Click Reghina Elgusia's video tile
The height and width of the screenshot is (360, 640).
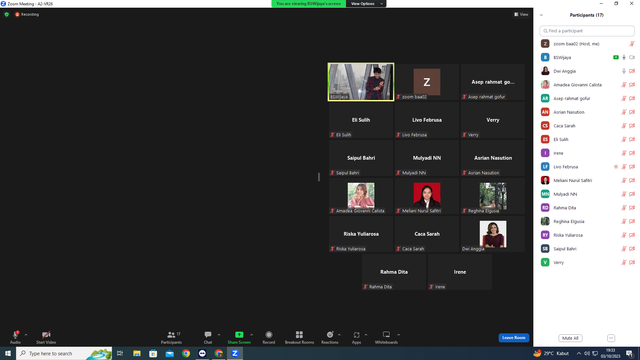(x=493, y=196)
